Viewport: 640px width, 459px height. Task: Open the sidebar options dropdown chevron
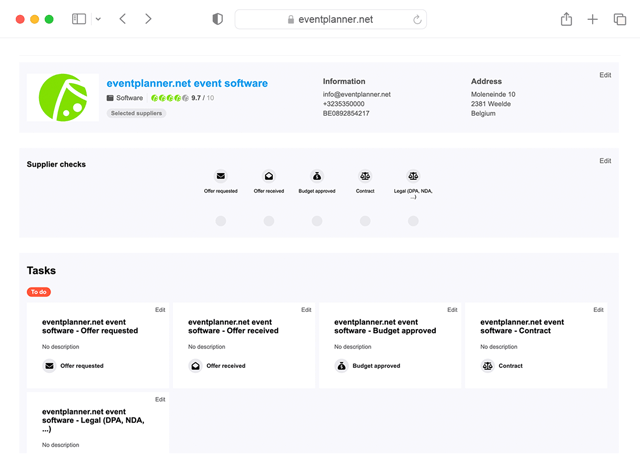pos(98,19)
